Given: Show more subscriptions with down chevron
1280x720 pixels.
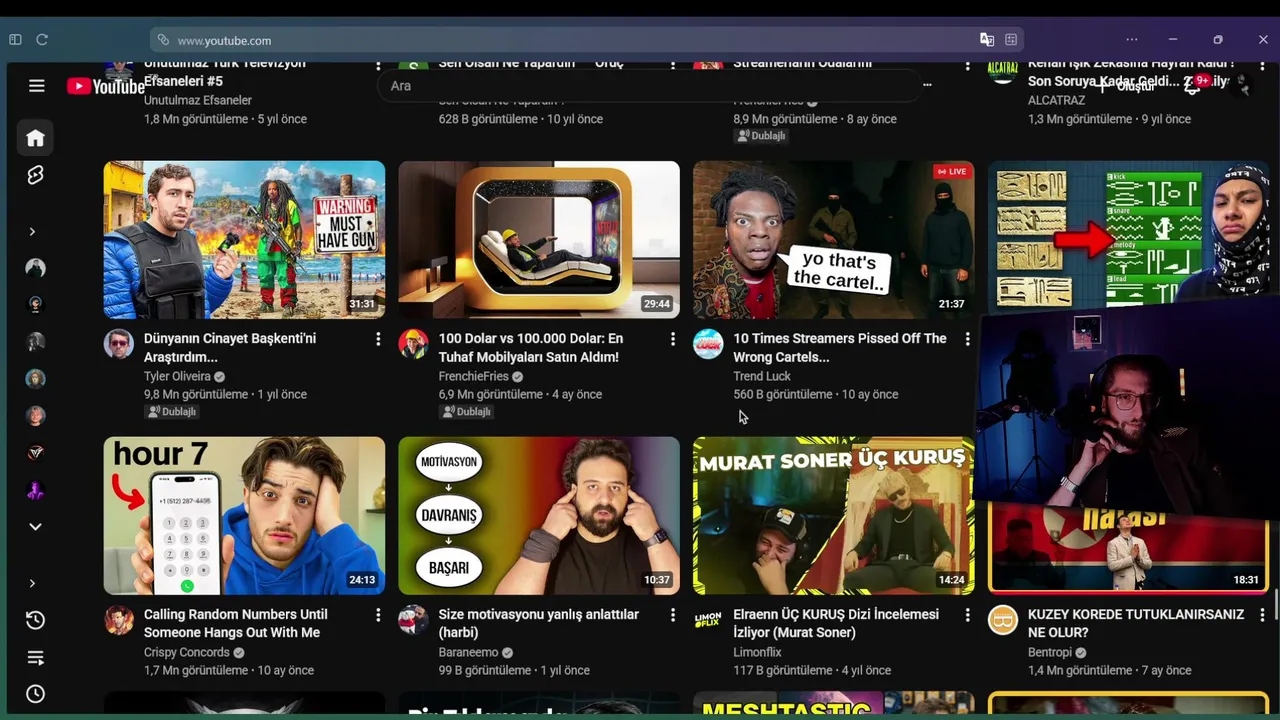Looking at the screenshot, I should click(35, 527).
